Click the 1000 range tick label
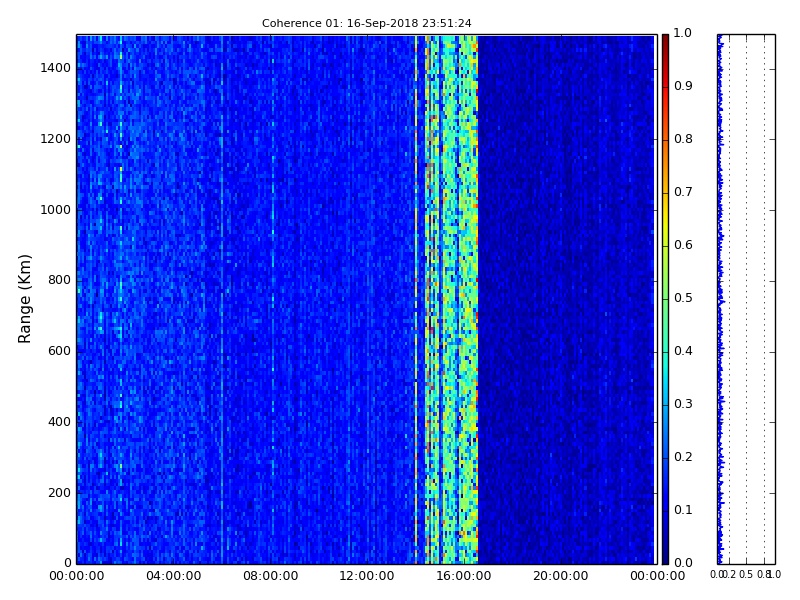800x600 pixels. pyautogui.click(x=56, y=210)
